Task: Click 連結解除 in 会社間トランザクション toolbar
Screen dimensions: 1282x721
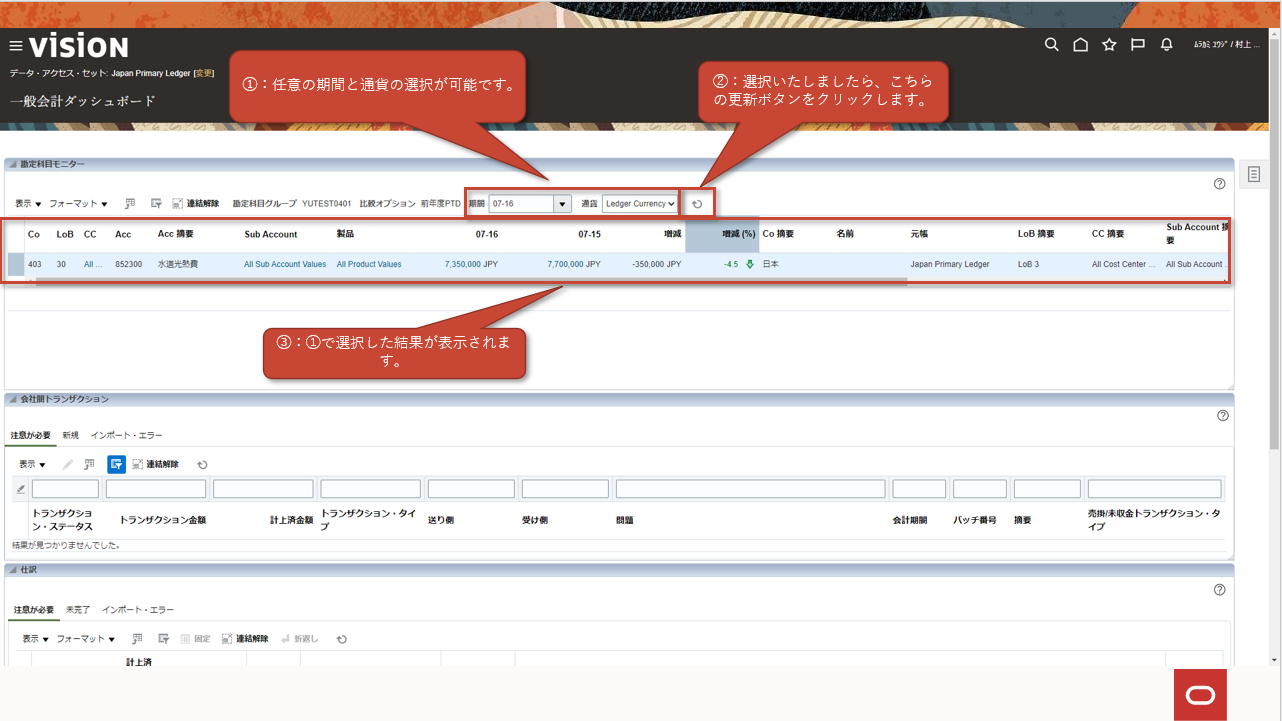Action: [155, 465]
